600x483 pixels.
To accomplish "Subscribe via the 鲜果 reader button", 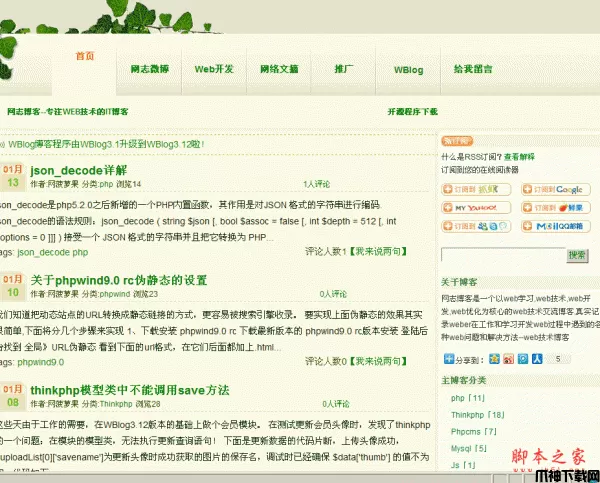I will coord(556,207).
